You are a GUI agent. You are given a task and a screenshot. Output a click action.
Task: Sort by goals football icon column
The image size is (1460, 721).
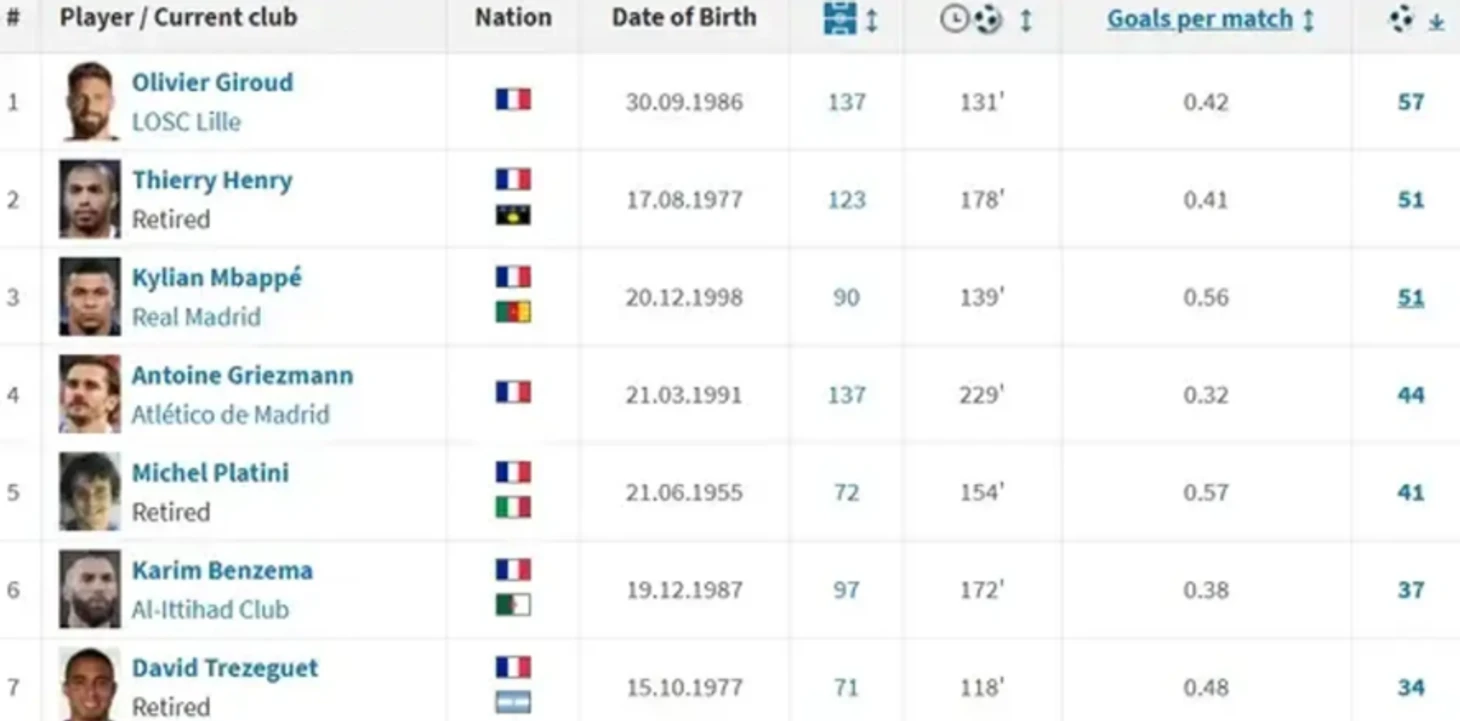[x=1402, y=18]
